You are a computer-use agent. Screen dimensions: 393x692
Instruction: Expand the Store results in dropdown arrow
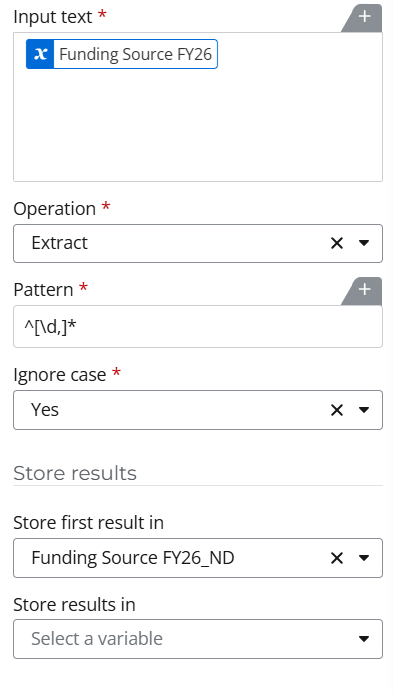click(364, 639)
